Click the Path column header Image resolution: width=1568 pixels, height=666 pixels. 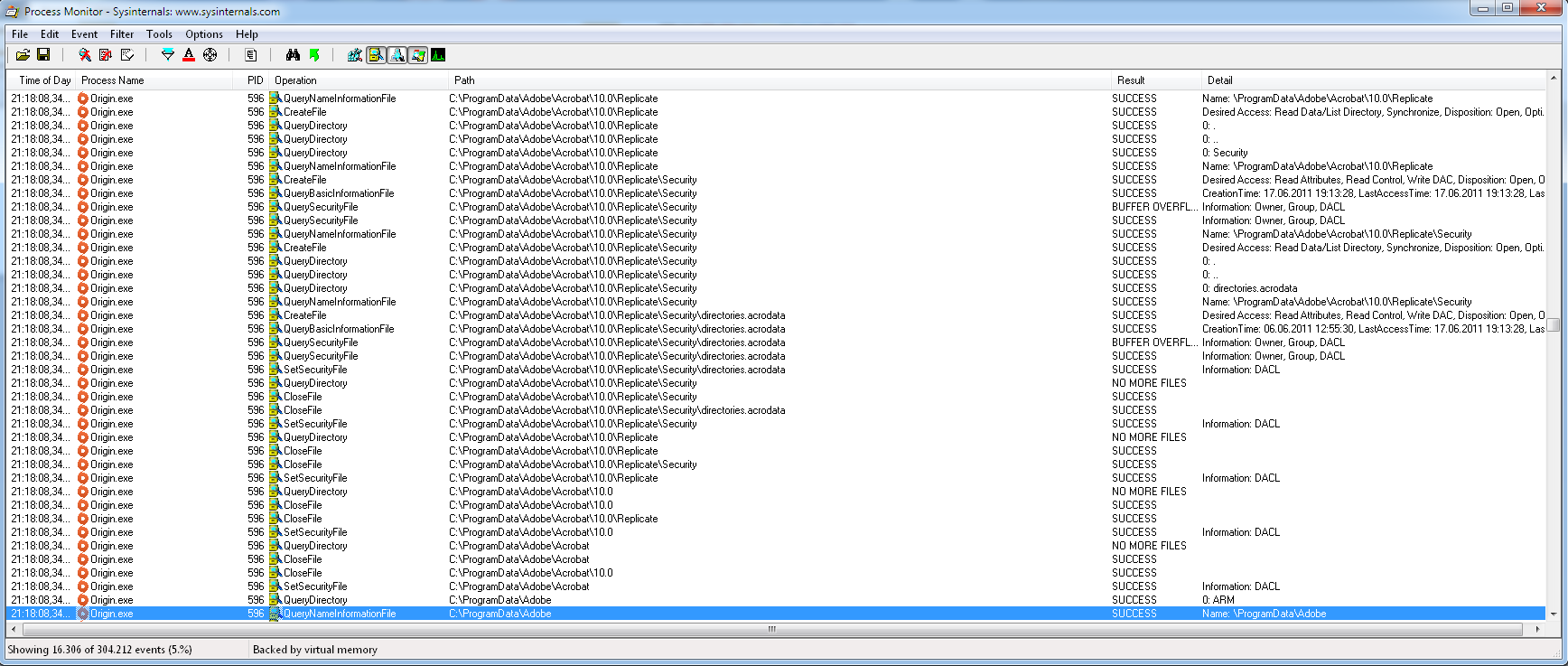tap(779, 80)
